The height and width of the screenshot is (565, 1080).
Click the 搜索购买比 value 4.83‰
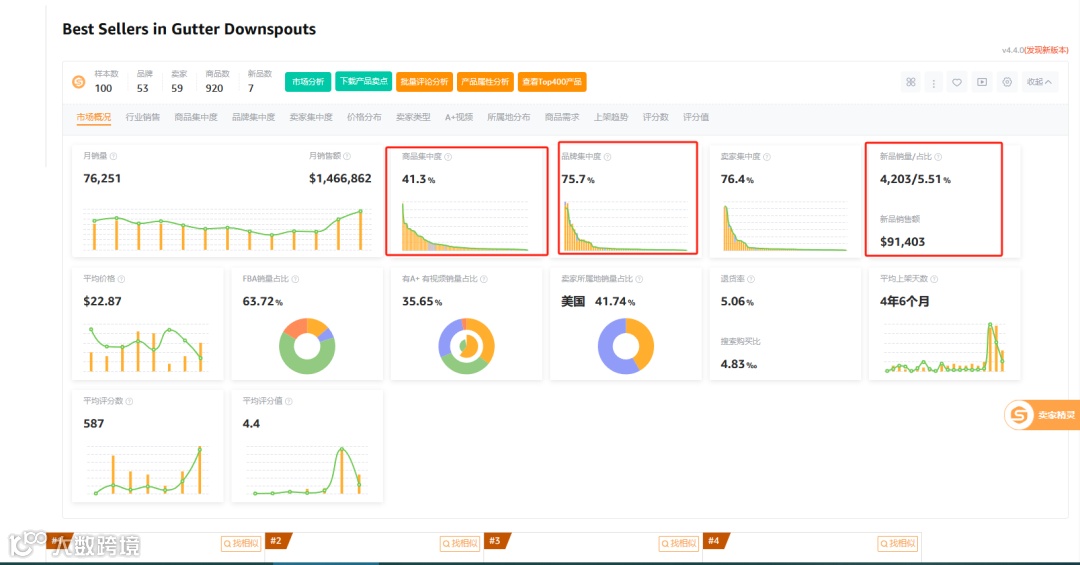[x=738, y=364]
